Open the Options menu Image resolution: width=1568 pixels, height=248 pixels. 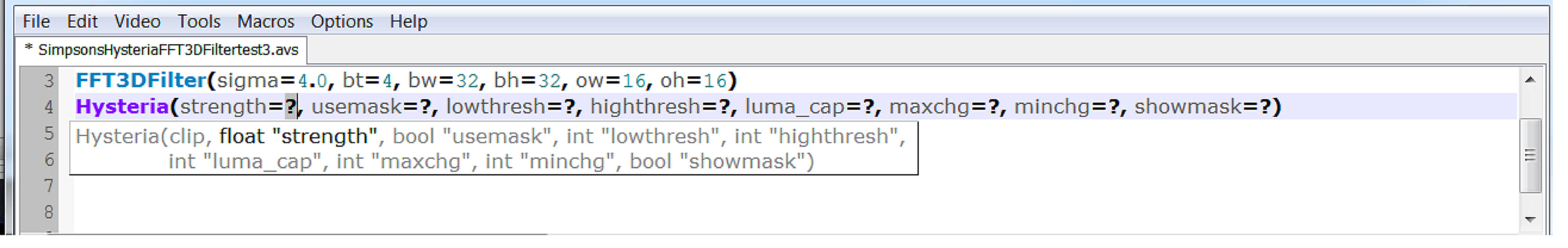coord(341,21)
